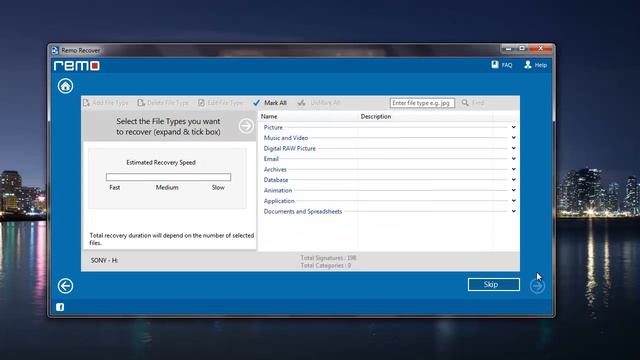Select the Music and Video row

pyautogui.click(x=389, y=138)
